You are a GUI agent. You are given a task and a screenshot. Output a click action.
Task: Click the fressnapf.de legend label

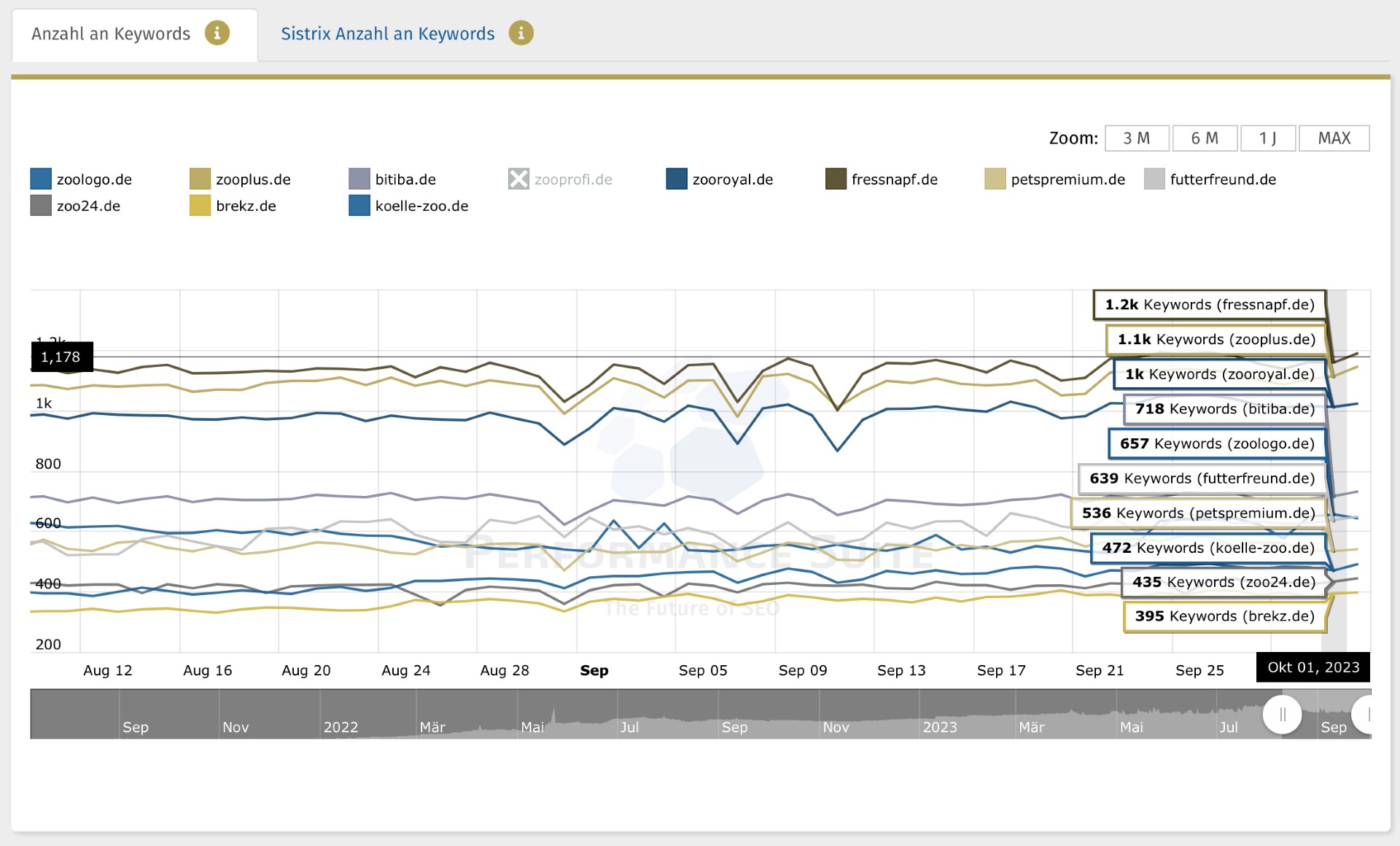(895, 179)
